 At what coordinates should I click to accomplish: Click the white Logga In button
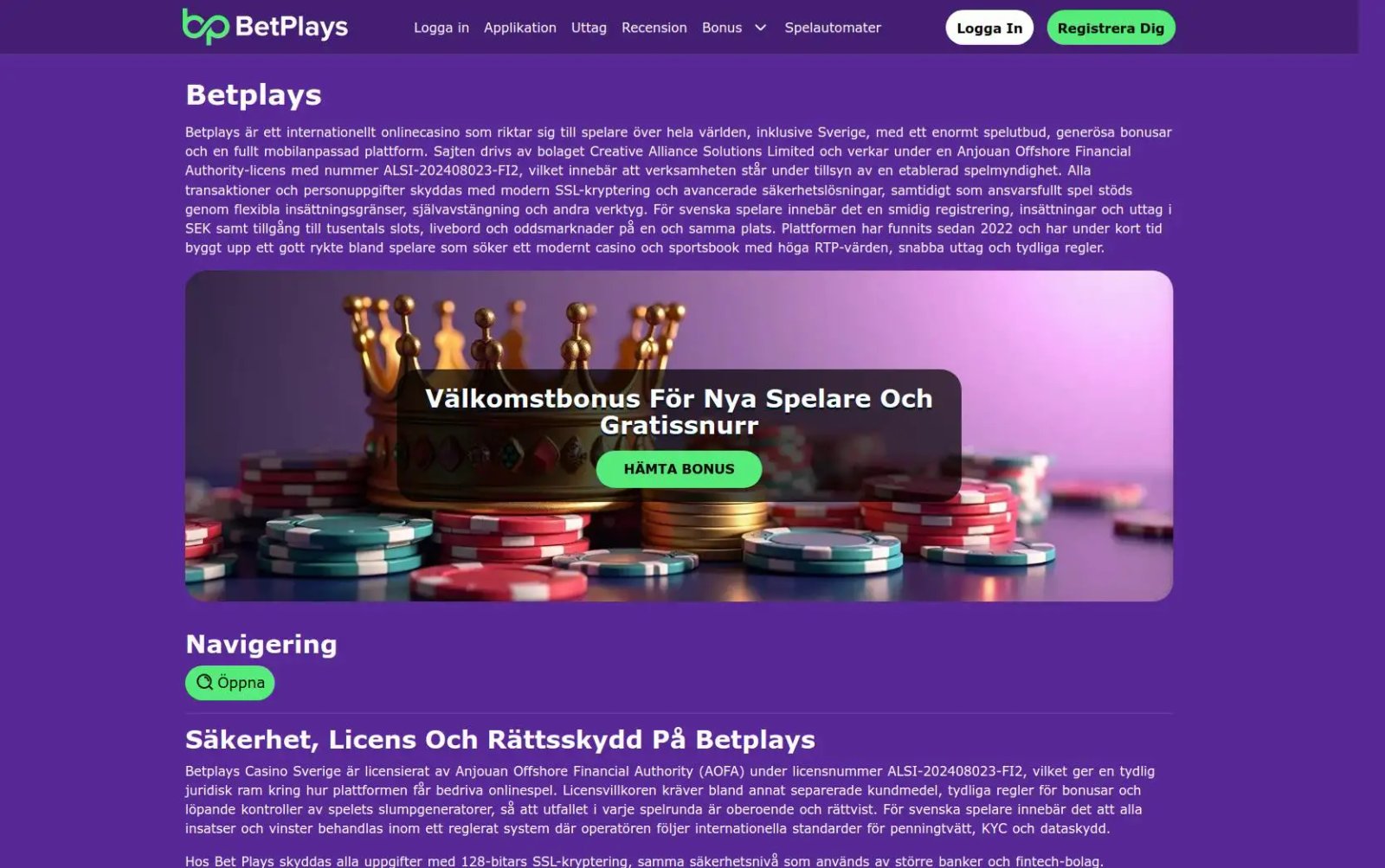point(989,28)
